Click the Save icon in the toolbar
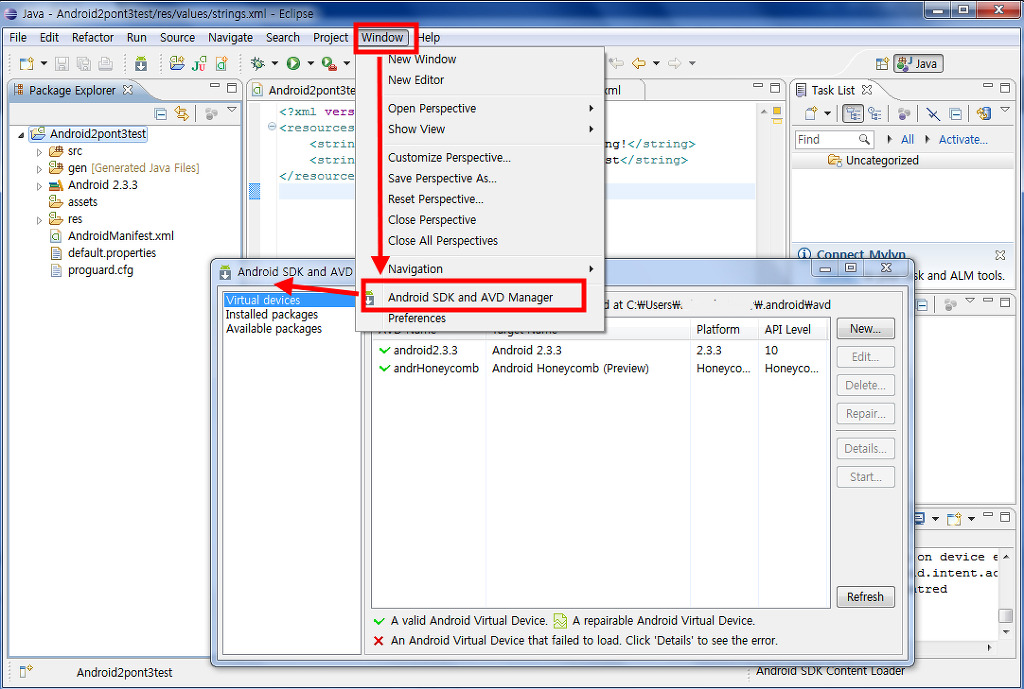This screenshot has width=1024, height=689. click(x=61, y=63)
